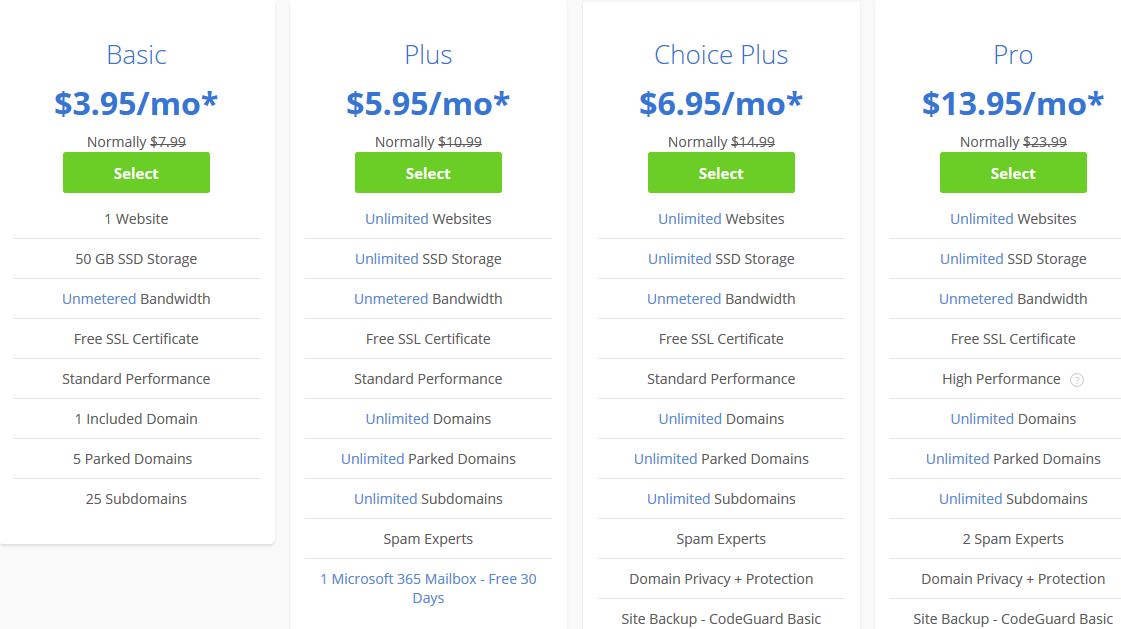The image size is (1121, 629).
Task: Open the Microsoft 365 Mailbox free offer link
Action: (x=428, y=588)
